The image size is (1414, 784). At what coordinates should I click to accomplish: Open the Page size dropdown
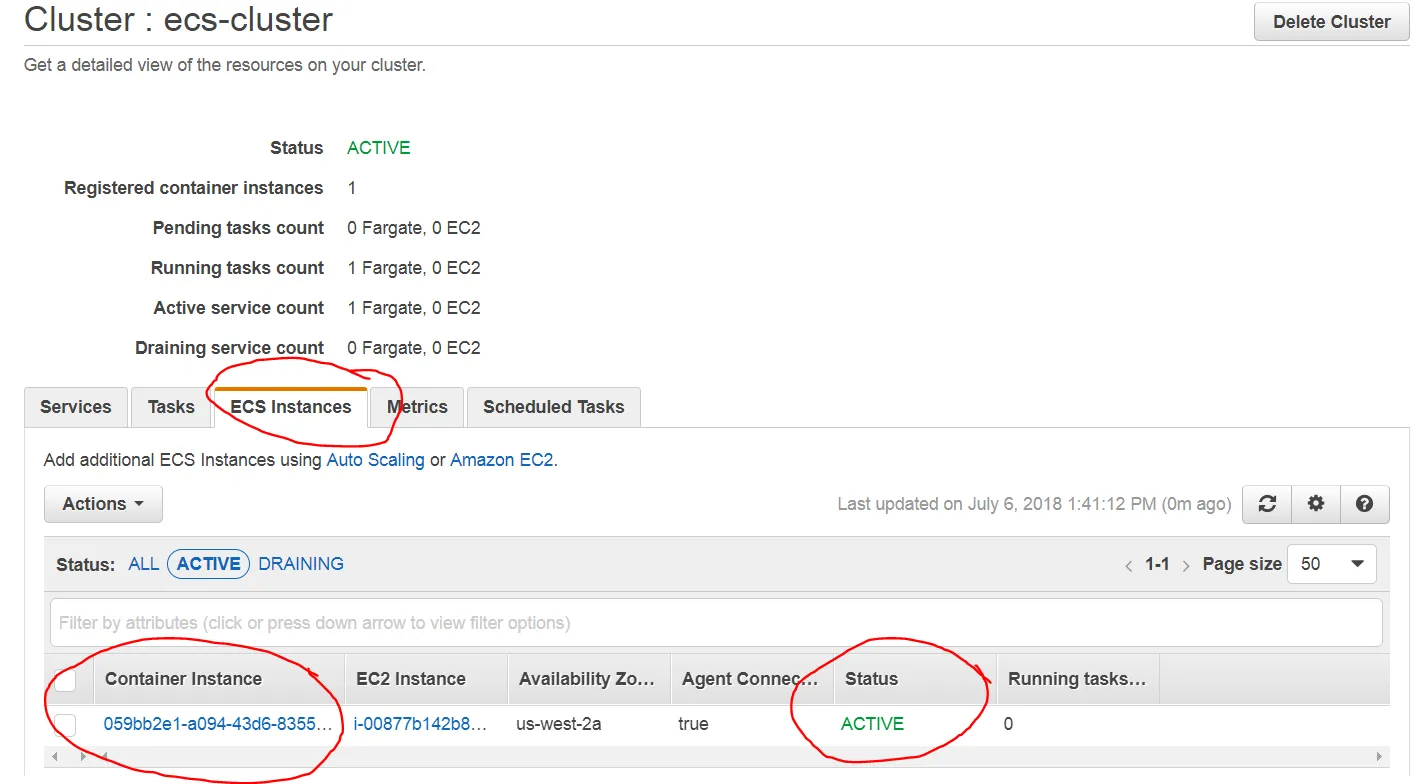point(1332,564)
